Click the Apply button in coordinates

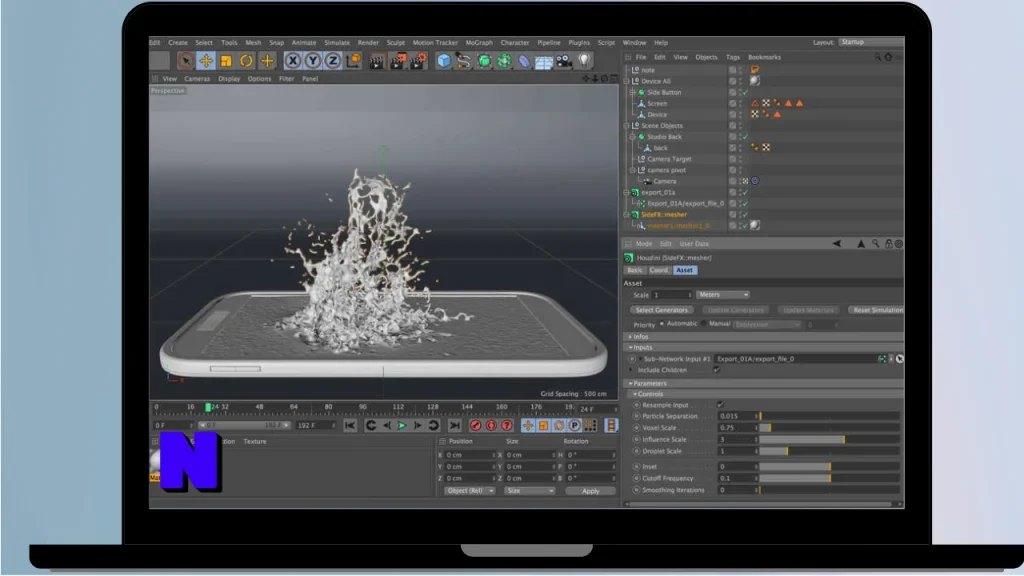pos(590,490)
